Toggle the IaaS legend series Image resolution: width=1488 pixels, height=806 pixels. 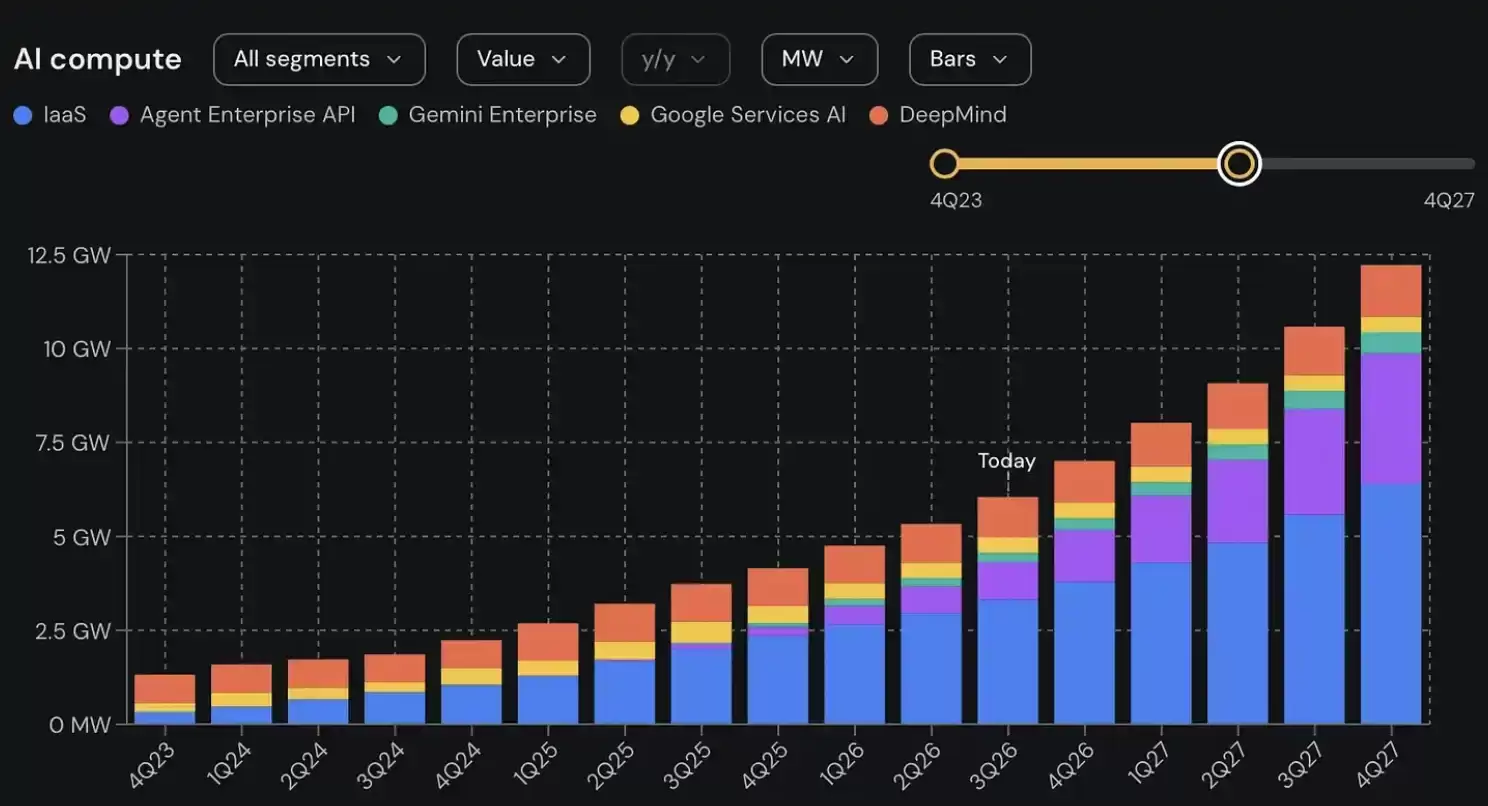pos(50,115)
